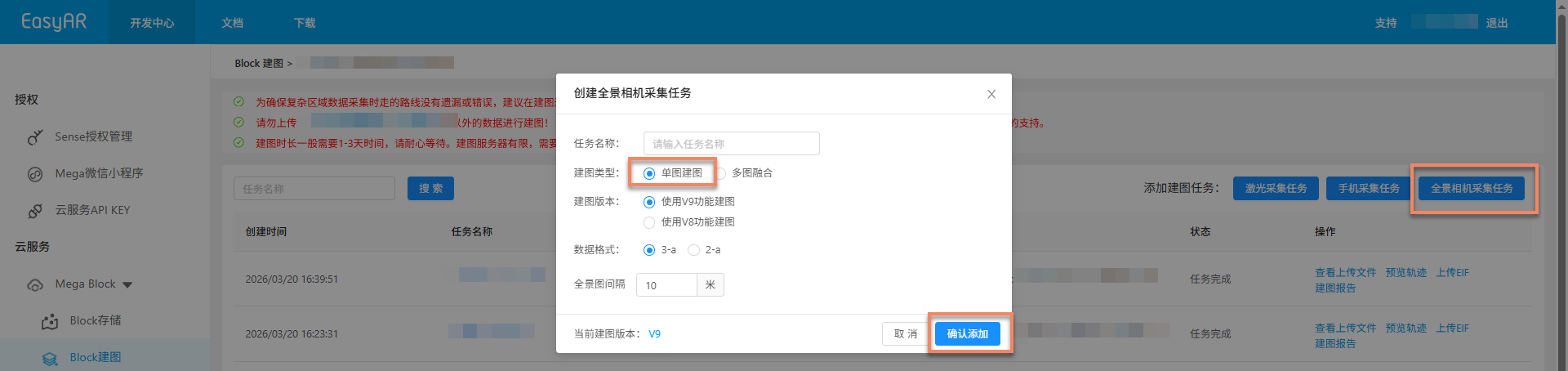Collapse the Mega Block menu arrow
1568x371 pixels.
(127, 285)
